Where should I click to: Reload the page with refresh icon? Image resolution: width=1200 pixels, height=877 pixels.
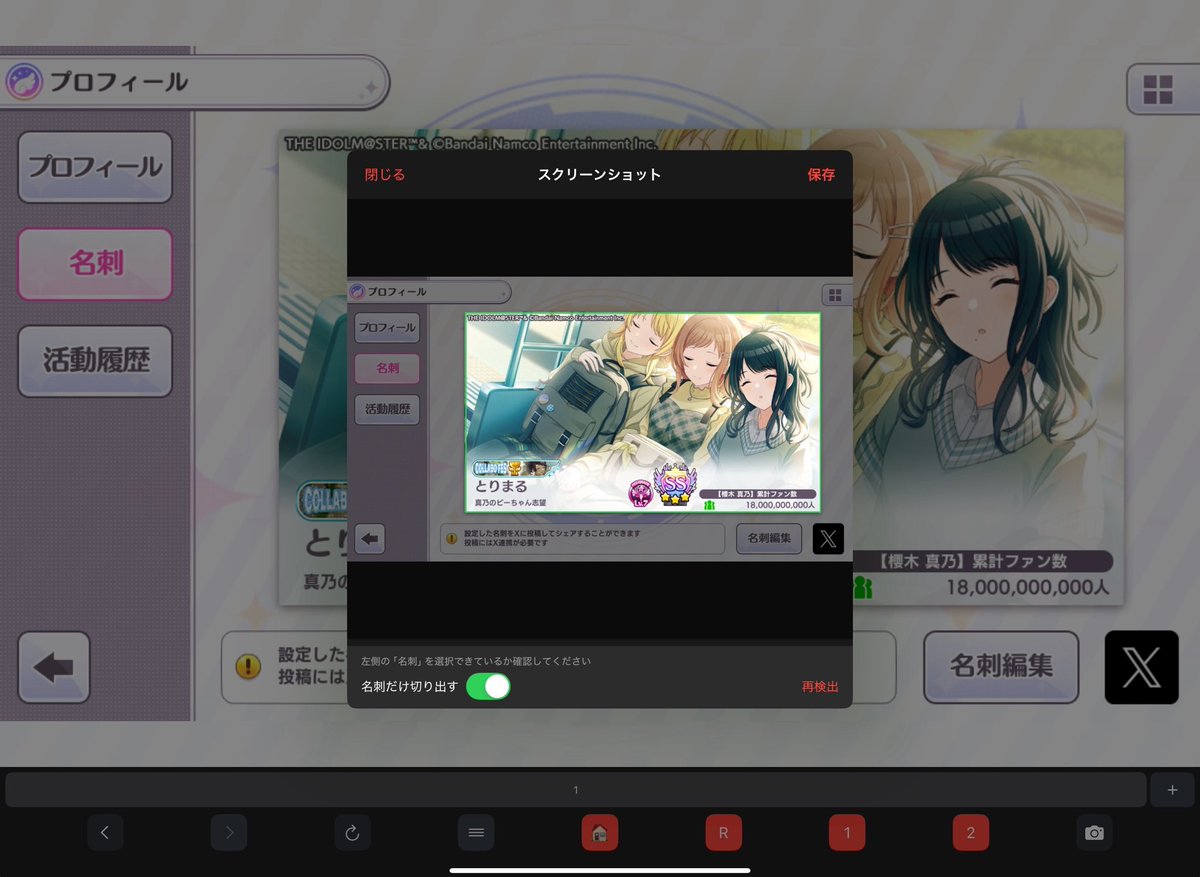[352, 833]
